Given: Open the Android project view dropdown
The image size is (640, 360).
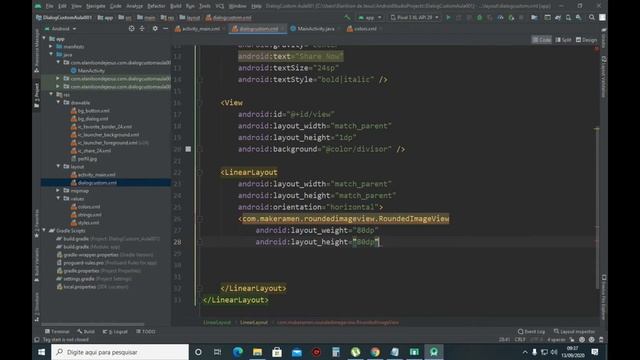Looking at the screenshot, I should point(60,29).
